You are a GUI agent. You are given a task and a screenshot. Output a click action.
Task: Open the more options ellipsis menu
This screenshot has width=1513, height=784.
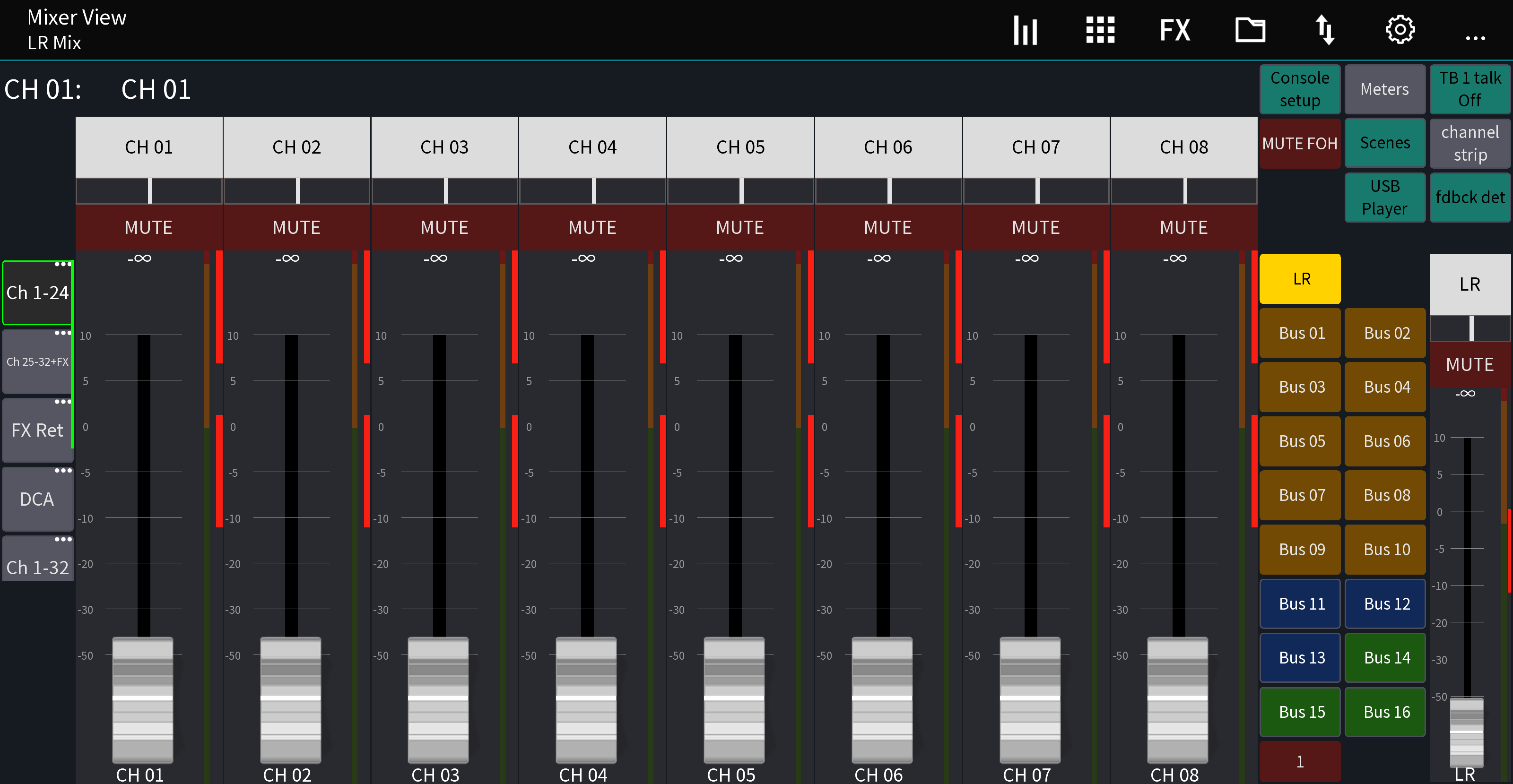[x=1476, y=38]
